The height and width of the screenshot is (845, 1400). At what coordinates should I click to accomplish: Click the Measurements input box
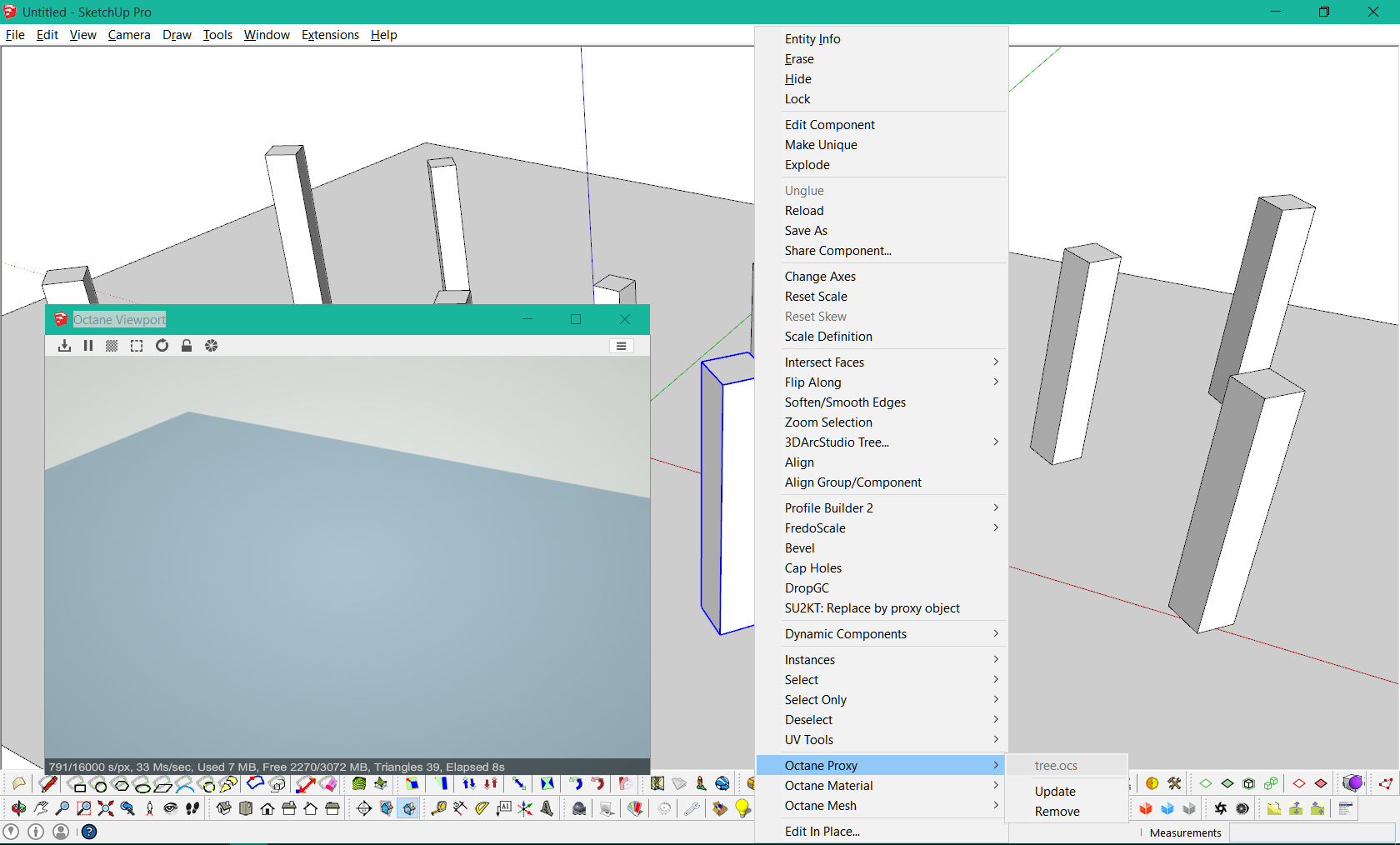(x=1312, y=832)
